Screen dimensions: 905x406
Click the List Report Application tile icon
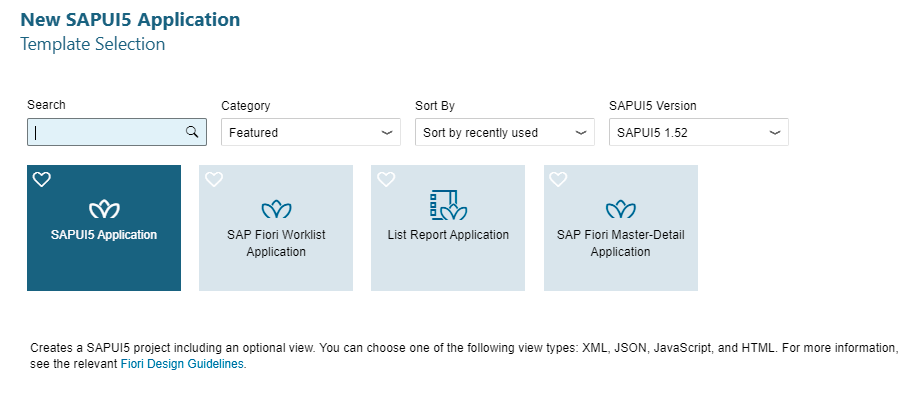tap(448, 205)
